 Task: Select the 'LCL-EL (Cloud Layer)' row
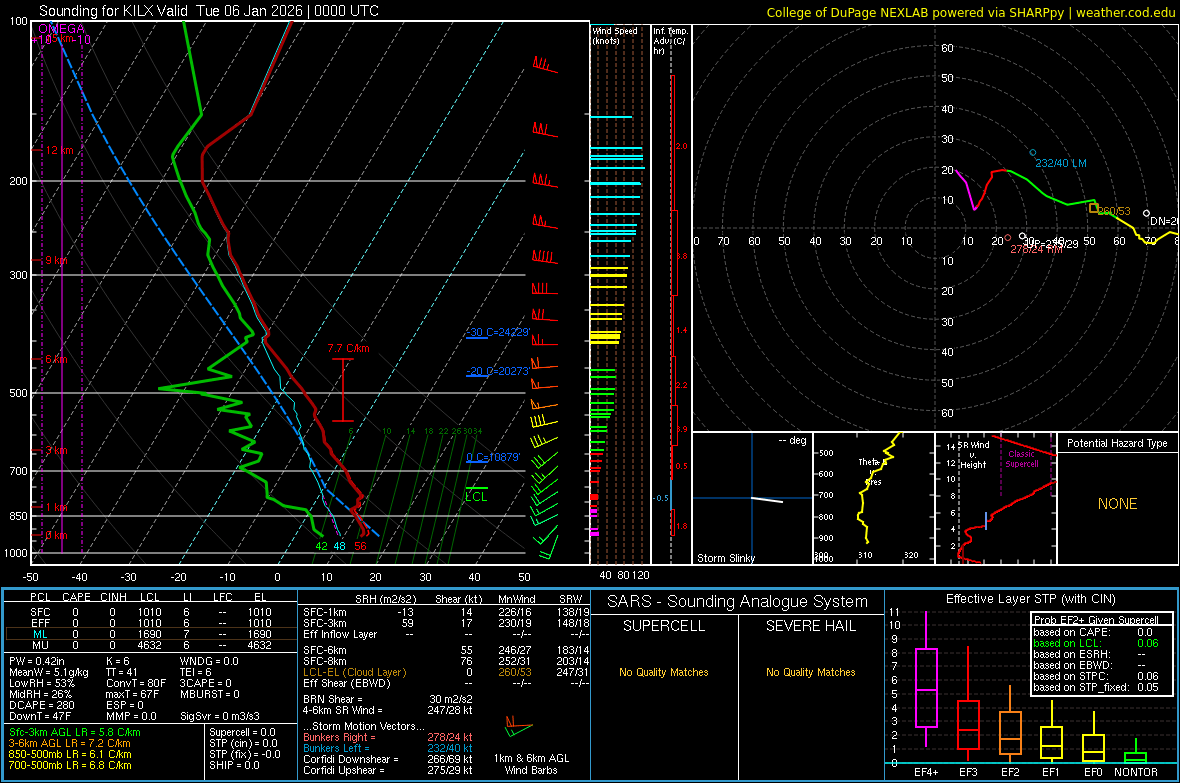click(446, 672)
